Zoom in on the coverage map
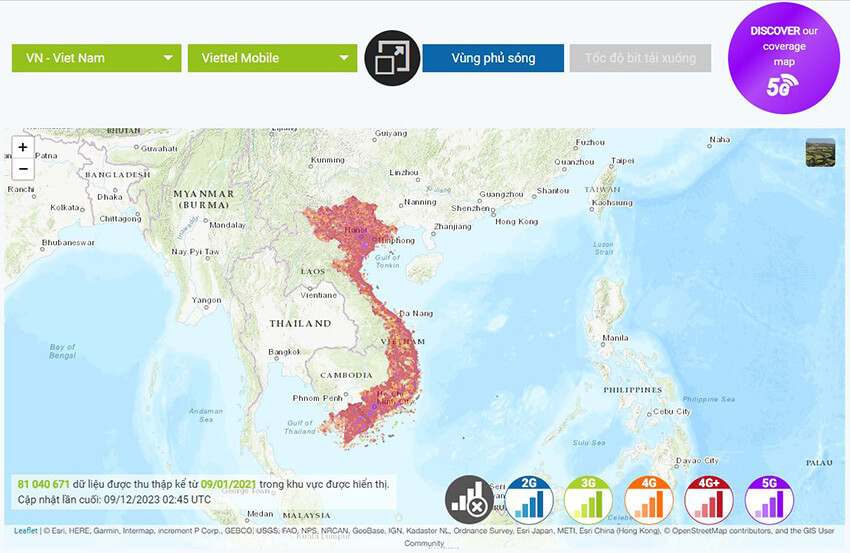The image size is (850, 553). coord(23,147)
